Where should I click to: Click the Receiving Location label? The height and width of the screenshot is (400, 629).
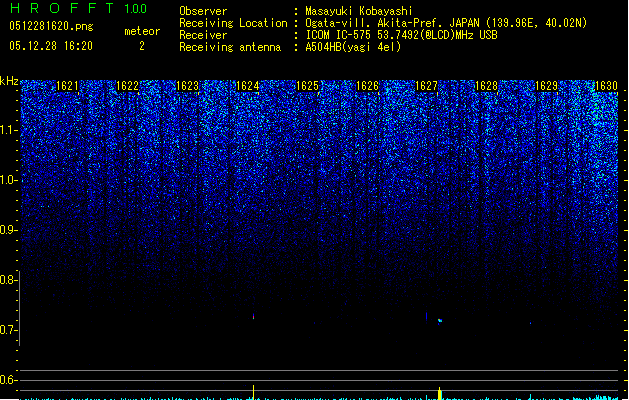point(233,23)
